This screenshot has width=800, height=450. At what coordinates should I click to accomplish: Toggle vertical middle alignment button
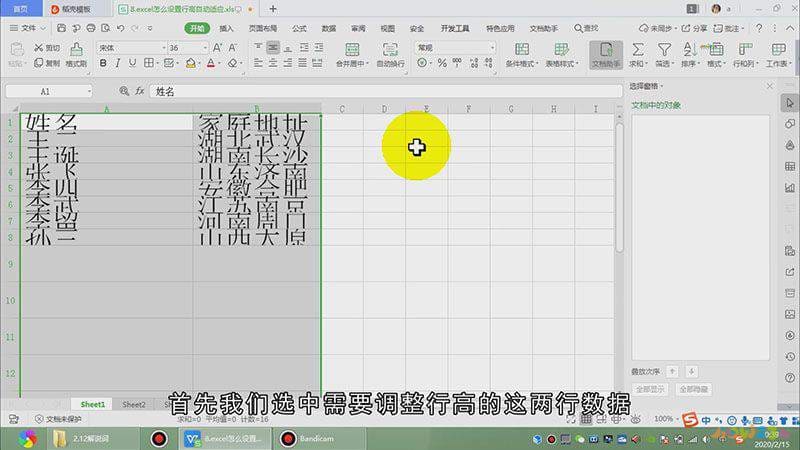pos(273,47)
